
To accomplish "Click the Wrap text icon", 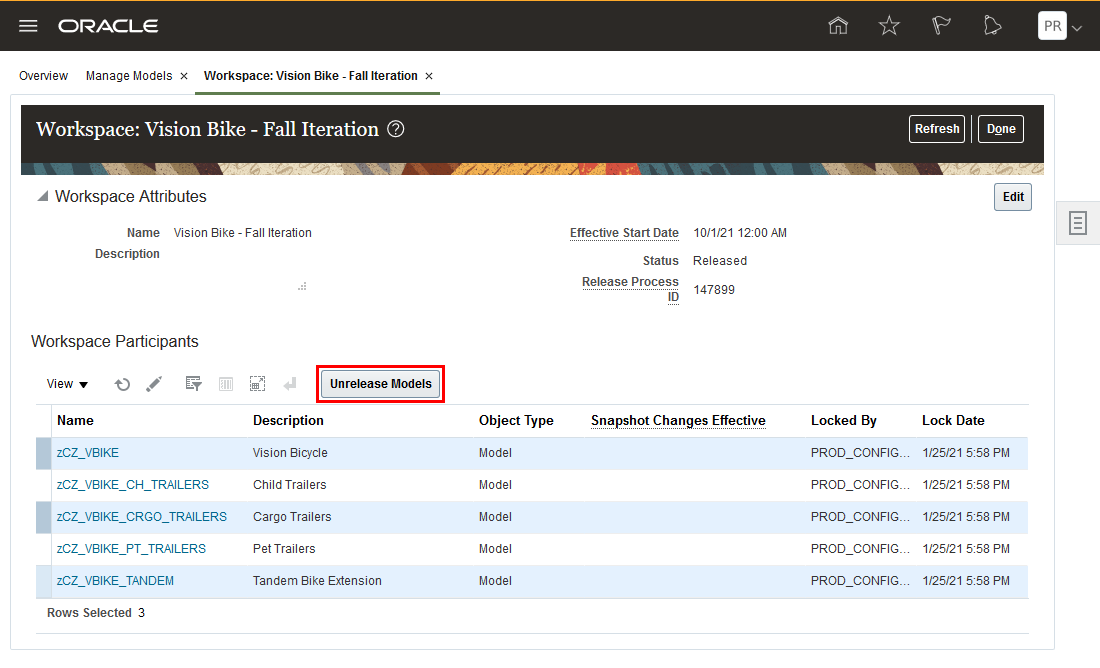I will click(290, 384).
